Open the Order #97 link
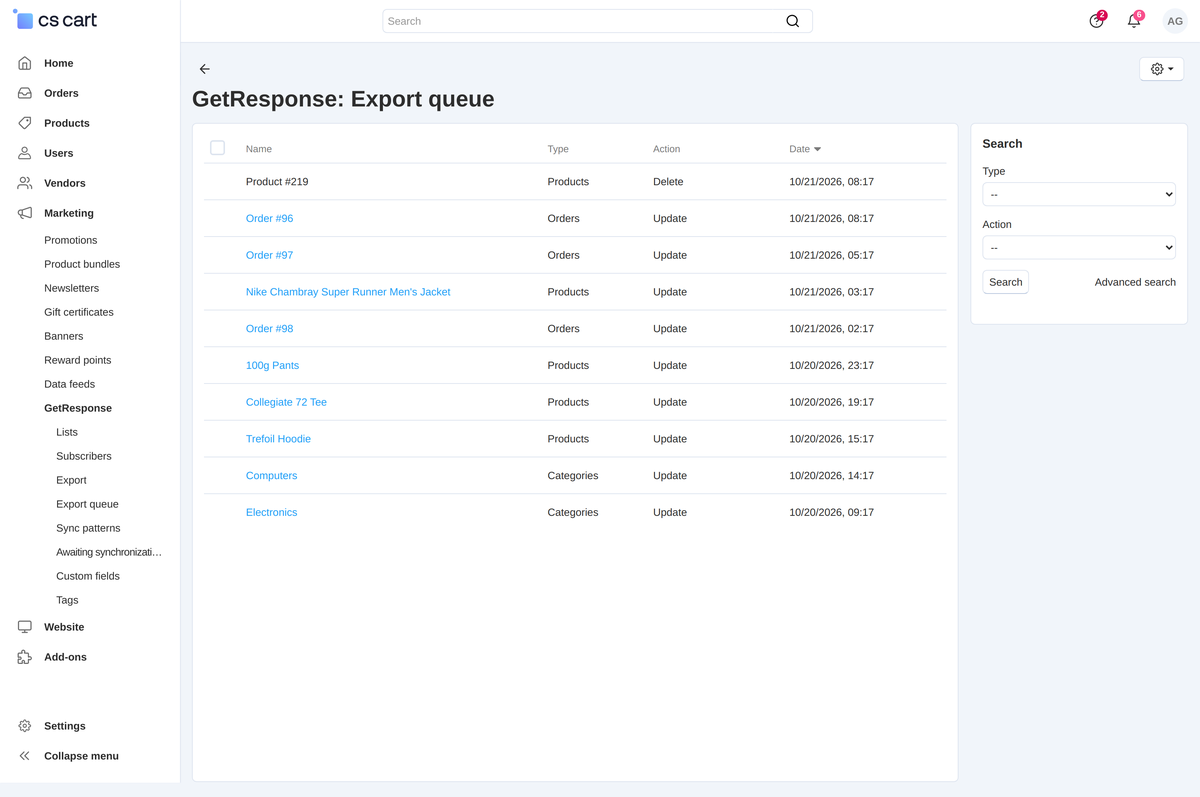 pyautogui.click(x=269, y=255)
